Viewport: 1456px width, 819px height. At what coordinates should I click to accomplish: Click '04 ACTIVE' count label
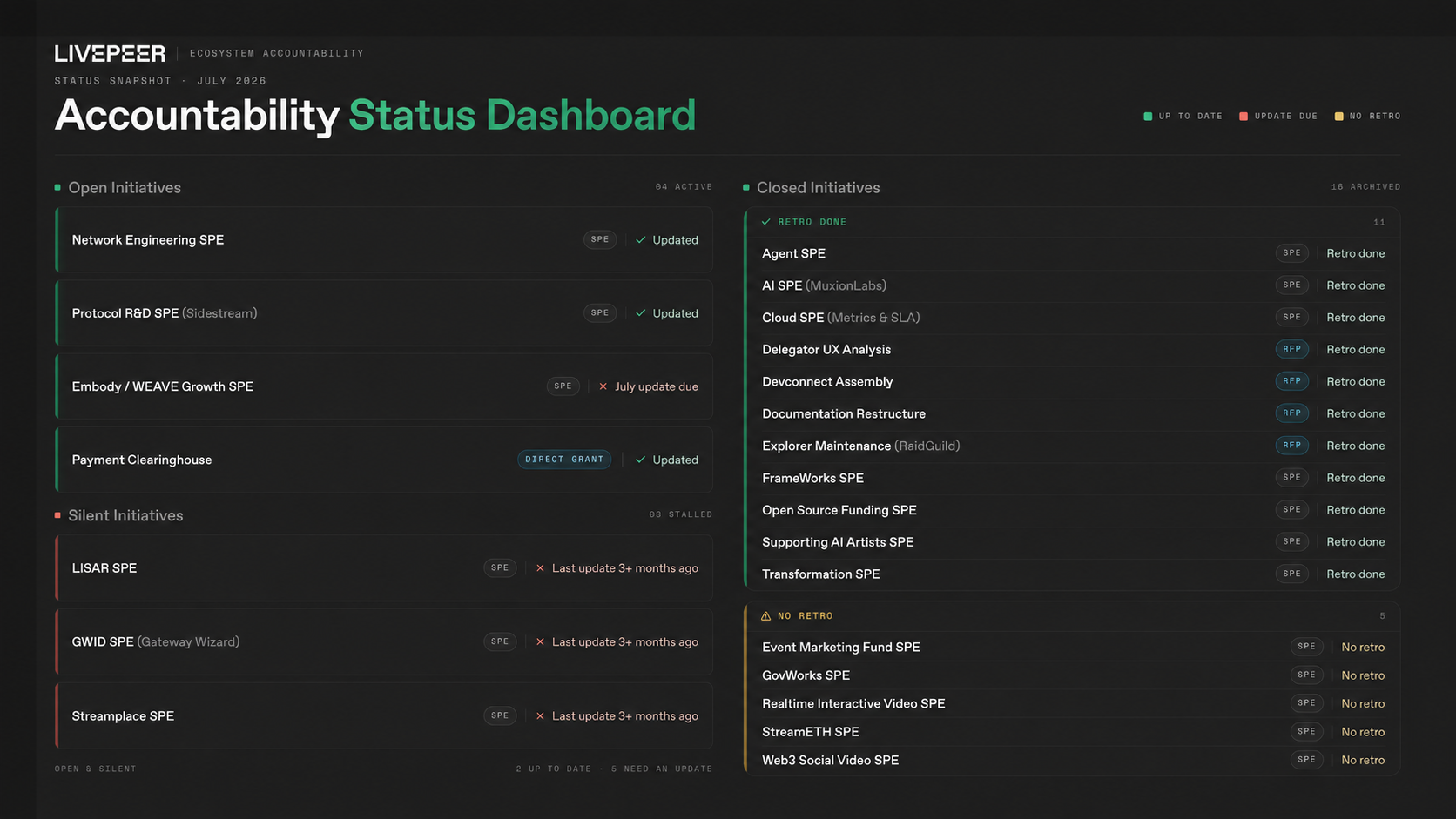click(x=684, y=187)
